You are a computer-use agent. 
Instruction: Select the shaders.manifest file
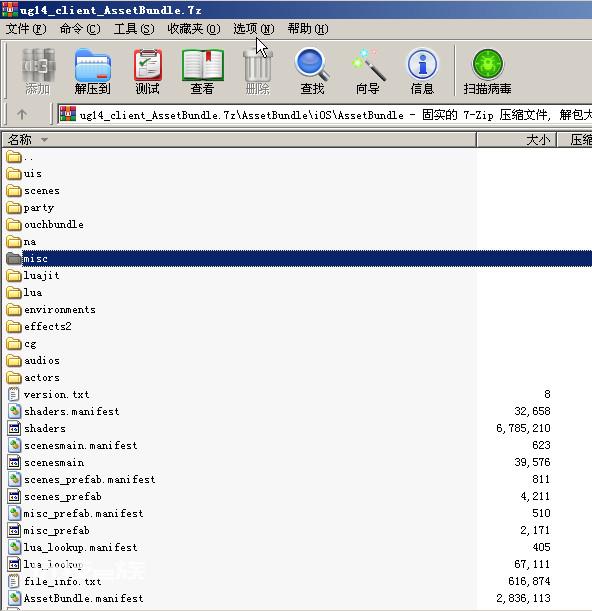tap(72, 411)
